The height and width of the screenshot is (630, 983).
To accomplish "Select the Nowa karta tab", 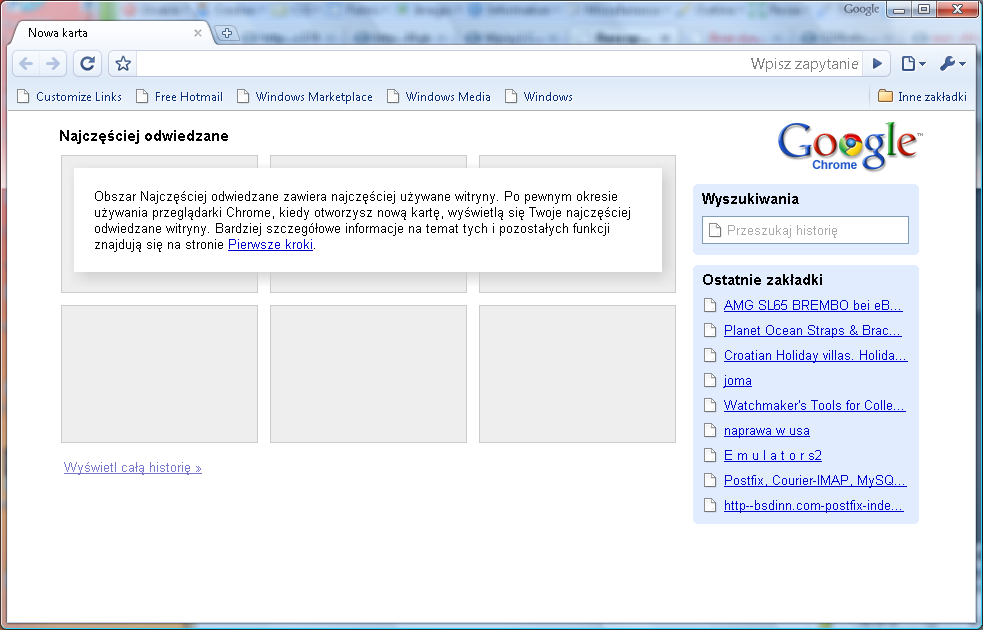I will [107, 33].
